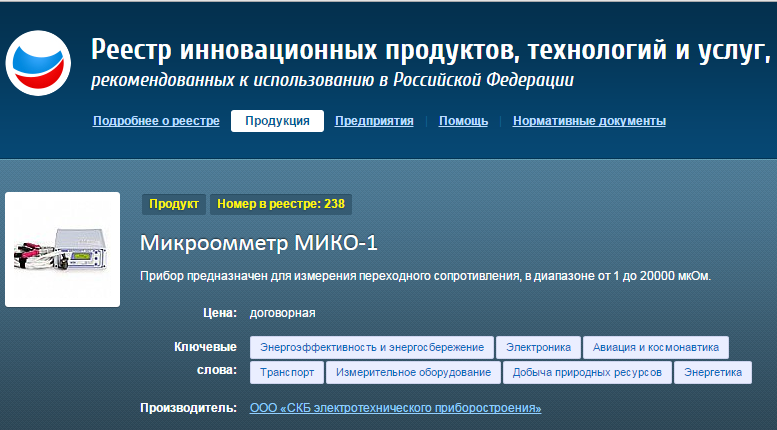The width and height of the screenshot is (777, 430).
Task: Click the Цена: label
Action: (x=220, y=313)
